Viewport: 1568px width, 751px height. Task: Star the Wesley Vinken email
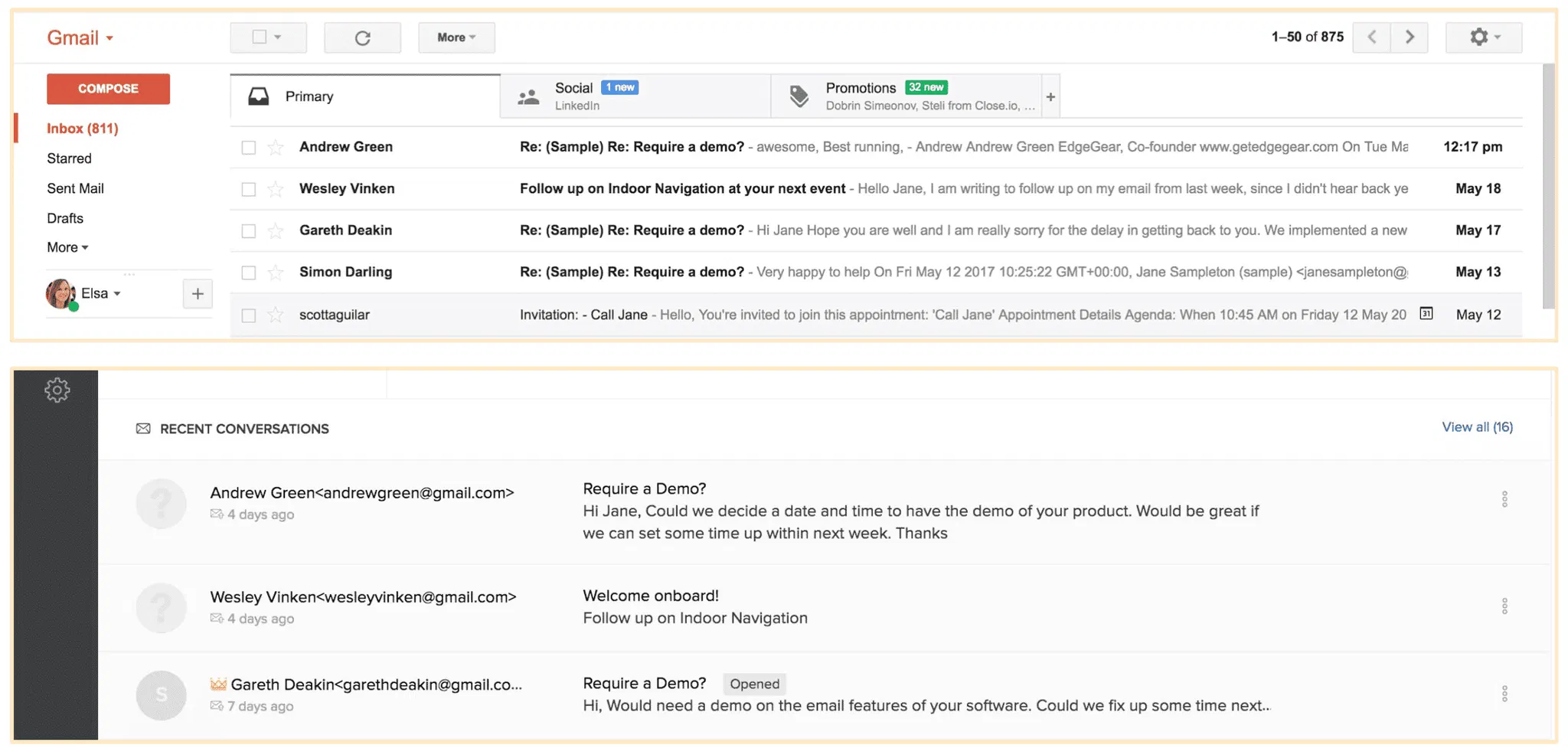point(276,189)
